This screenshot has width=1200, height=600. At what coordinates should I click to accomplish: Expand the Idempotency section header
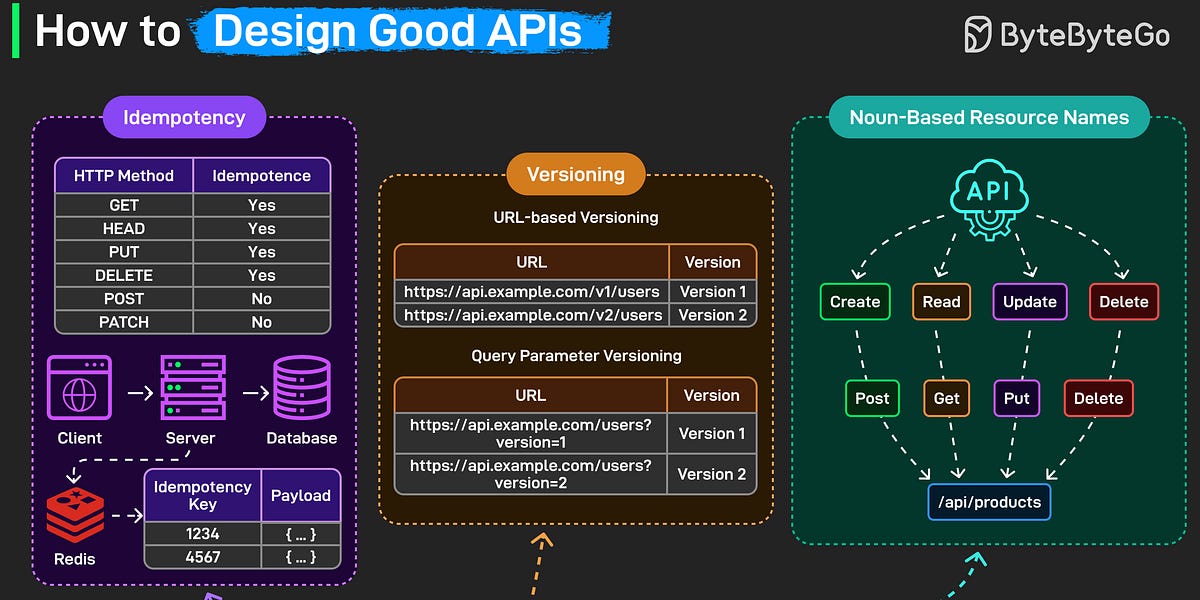pos(184,117)
